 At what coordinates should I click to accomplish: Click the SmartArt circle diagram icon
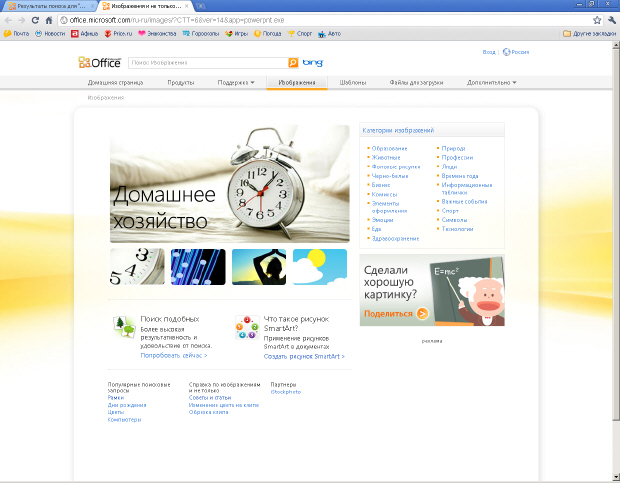point(247,327)
